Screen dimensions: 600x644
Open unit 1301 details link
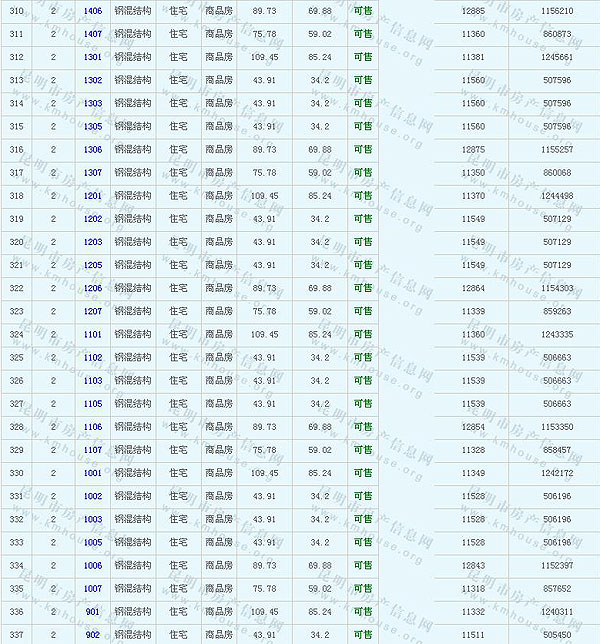93,57
